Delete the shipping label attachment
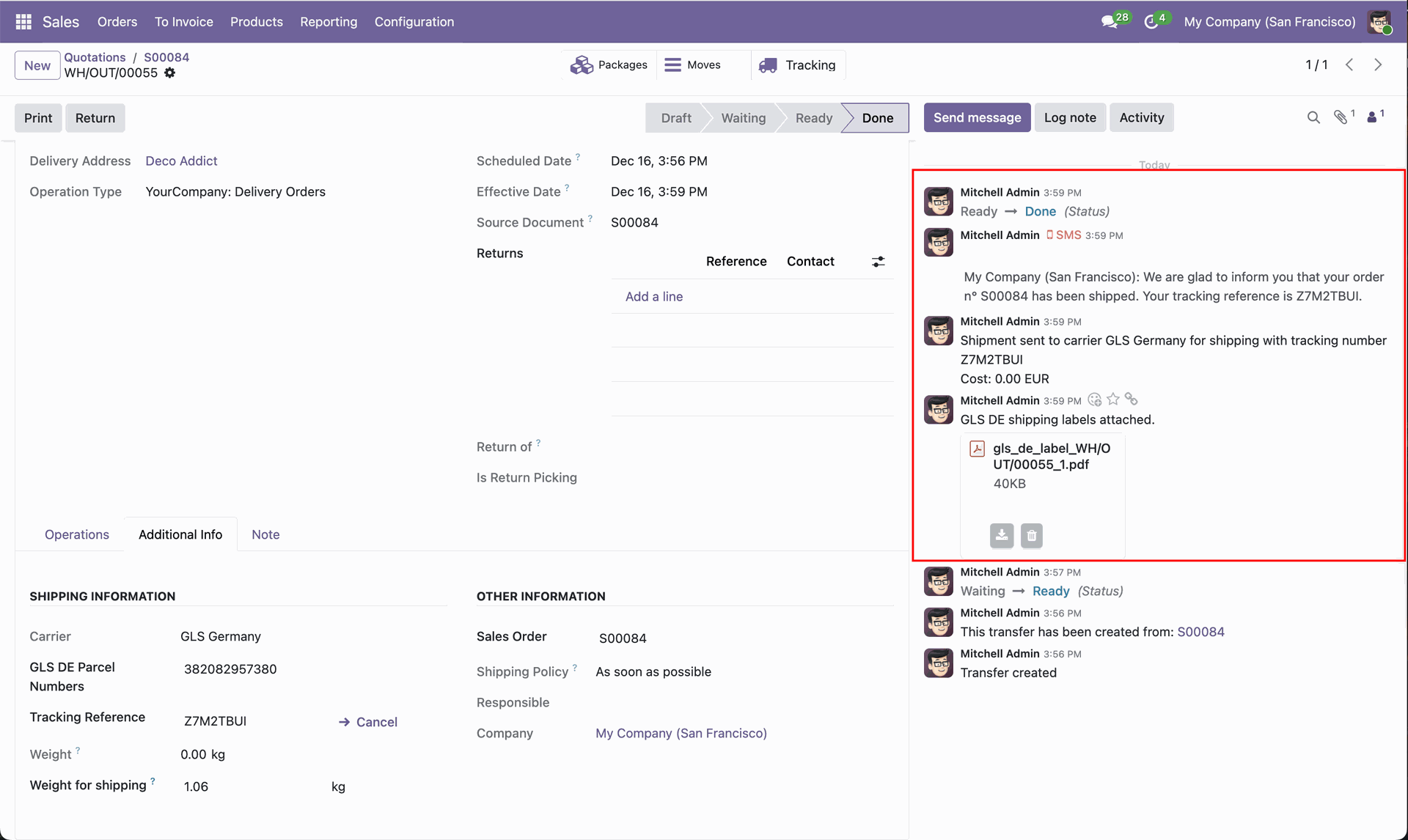The height and width of the screenshot is (840, 1408). [x=1032, y=536]
